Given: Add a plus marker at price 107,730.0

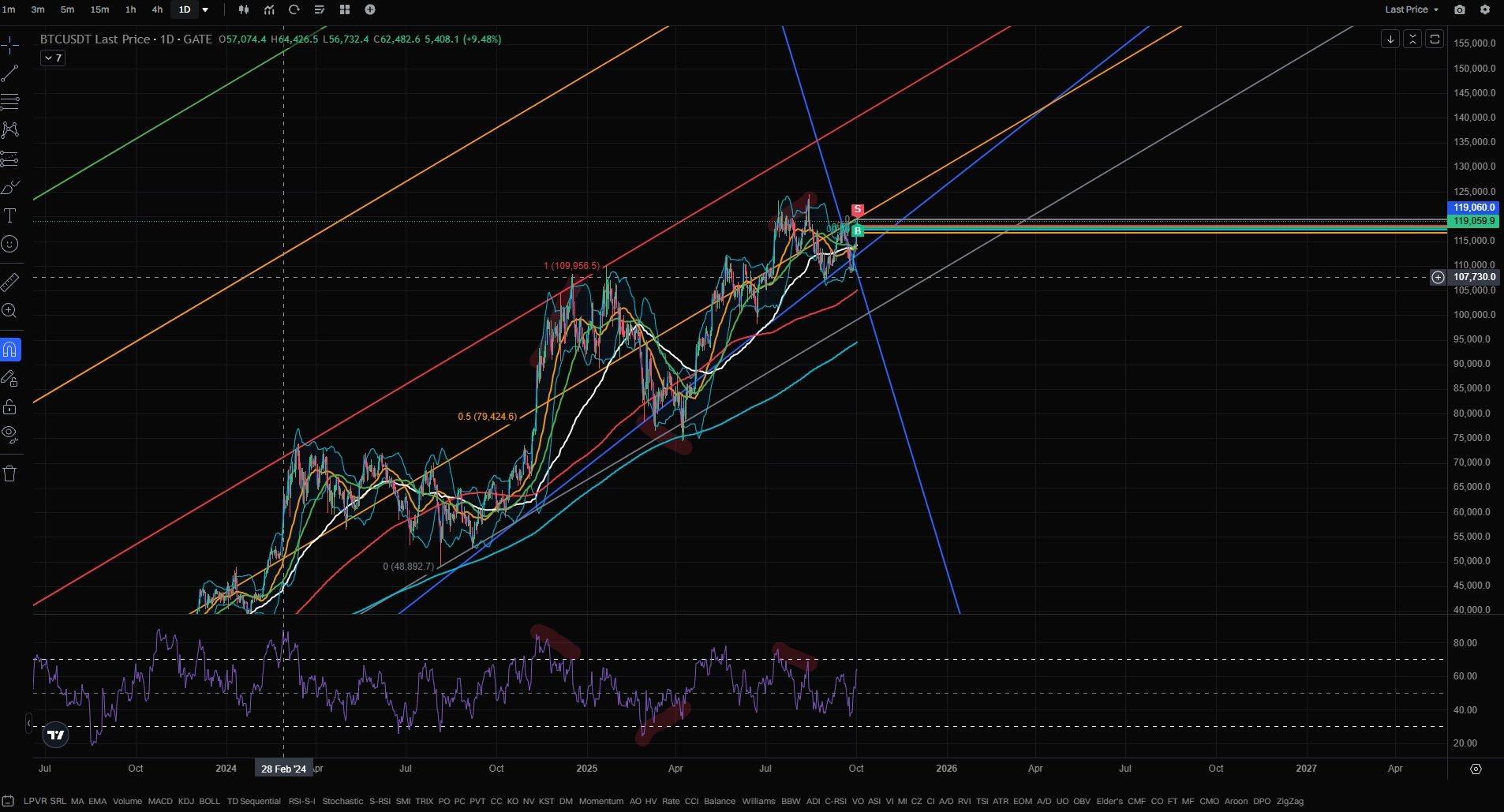Looking at the screenshot, I should pyautogui.click(x=1438, y=277).
